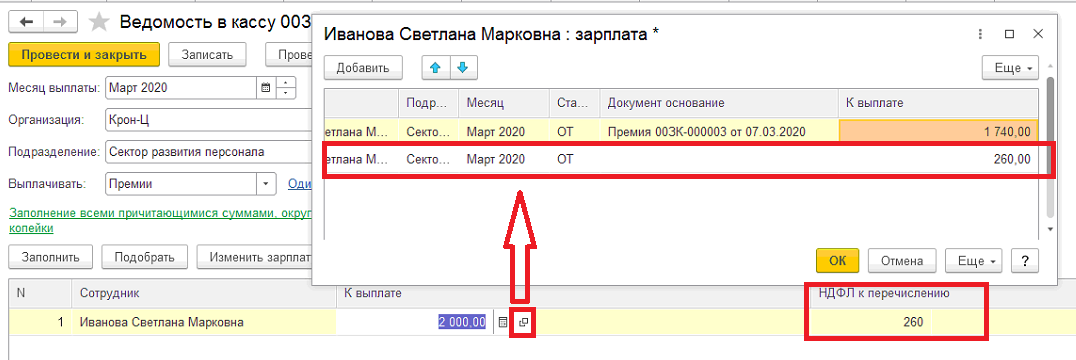Click the Добавить button in the dialog
Screen dimensions: 1076x360
pos(363,68)
